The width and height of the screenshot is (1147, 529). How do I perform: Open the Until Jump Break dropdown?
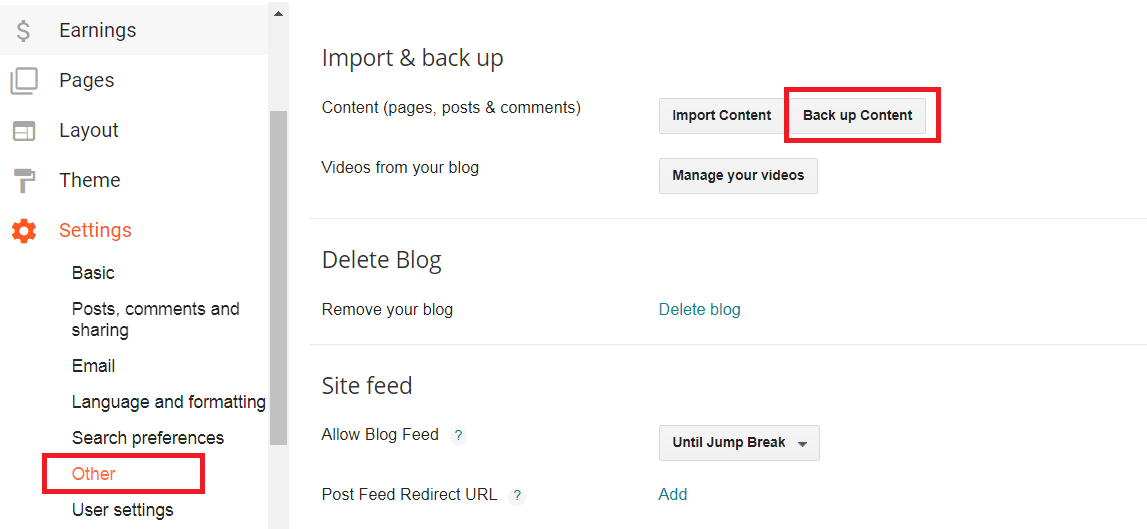click(739, 443)
